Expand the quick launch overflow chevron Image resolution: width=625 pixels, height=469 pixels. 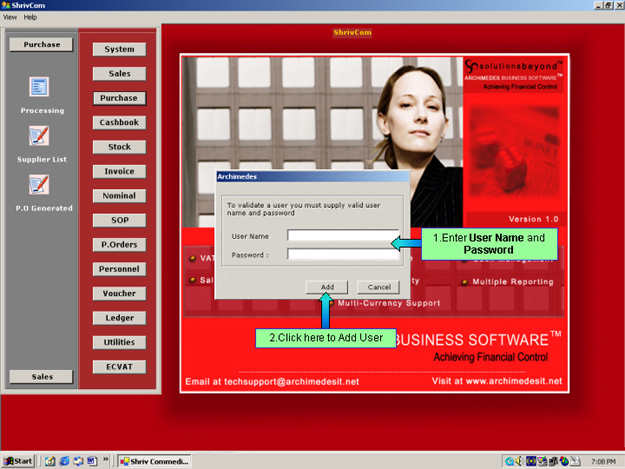(x=106, y=459)
